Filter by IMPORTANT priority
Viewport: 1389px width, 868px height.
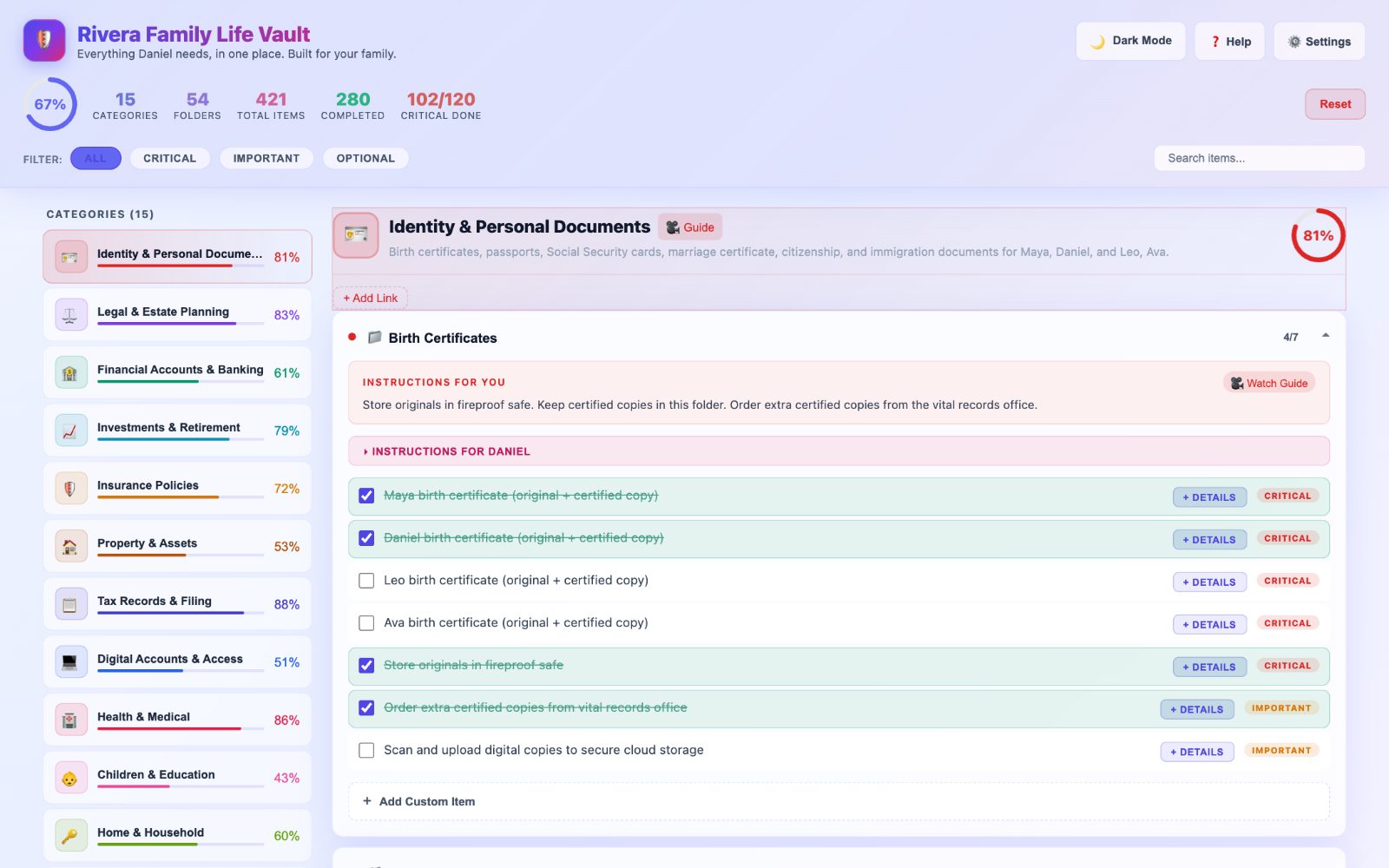(x=267, y=158)
